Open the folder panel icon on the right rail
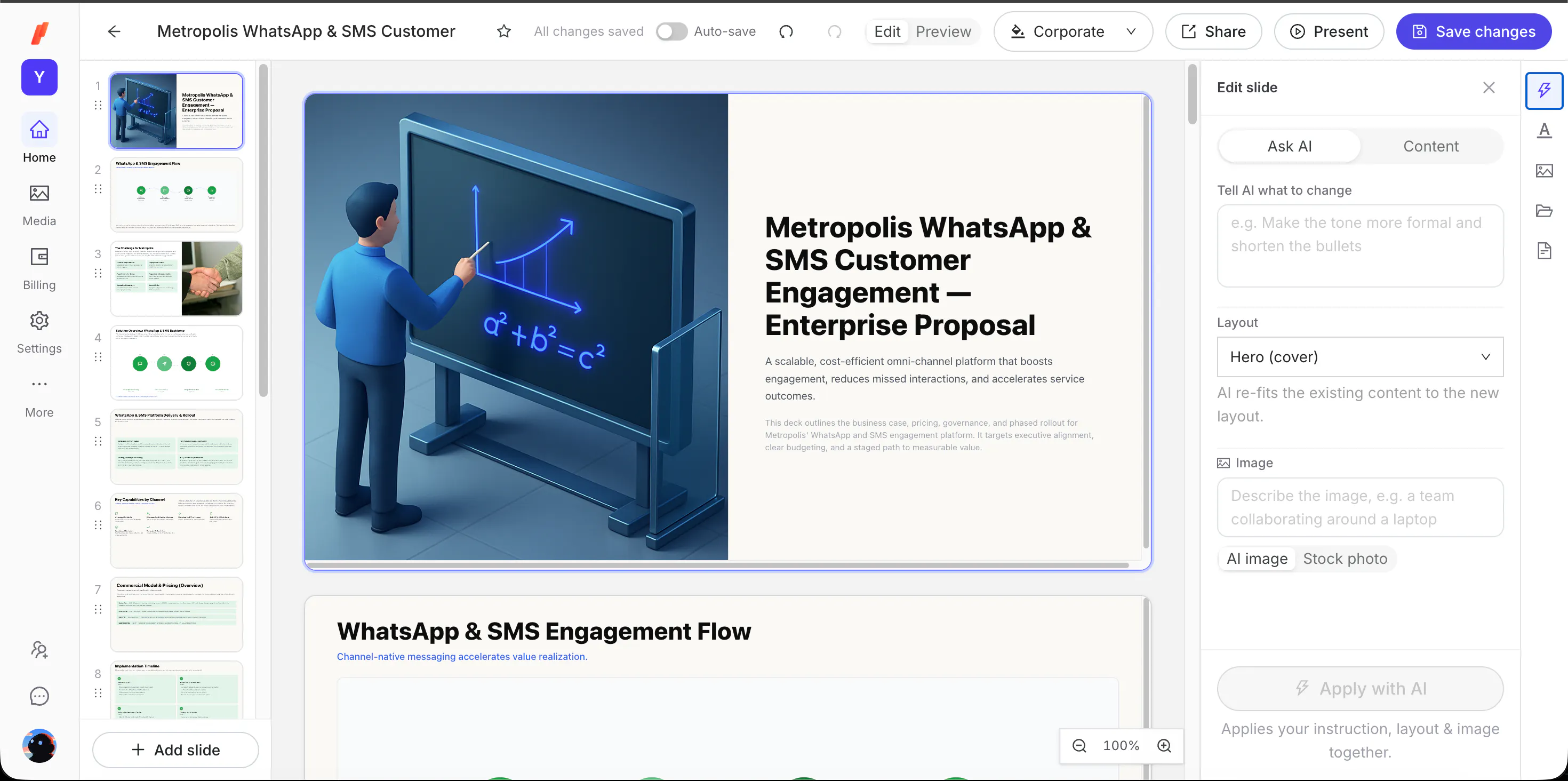This screenshot has height=781, width=1568. (1544, 211)
